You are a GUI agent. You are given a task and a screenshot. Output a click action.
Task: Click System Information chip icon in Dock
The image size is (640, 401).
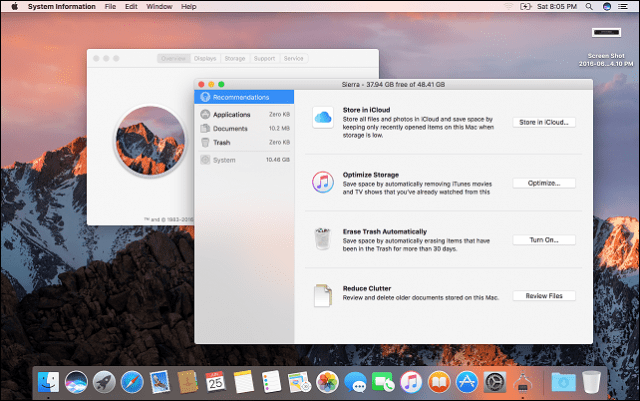pyautogui.click(x=522, y=383)
